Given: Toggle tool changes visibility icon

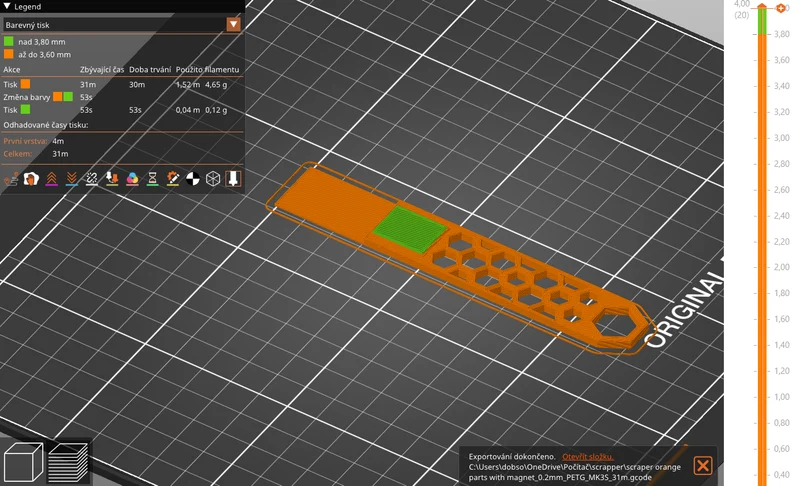Looking at the screenshot, I should [x=112, y=178].
